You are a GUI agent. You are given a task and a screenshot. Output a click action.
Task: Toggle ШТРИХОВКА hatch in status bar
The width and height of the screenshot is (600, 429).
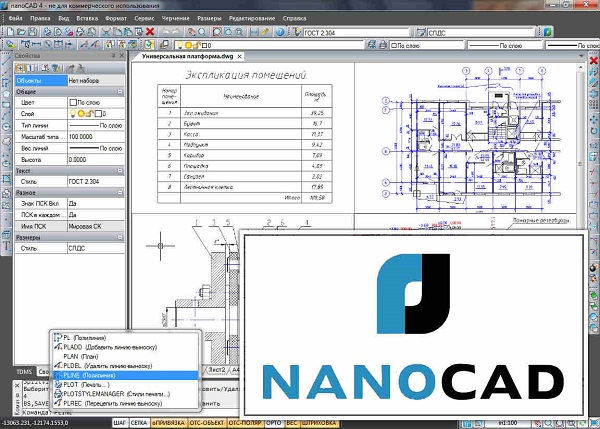click(319, 423)
